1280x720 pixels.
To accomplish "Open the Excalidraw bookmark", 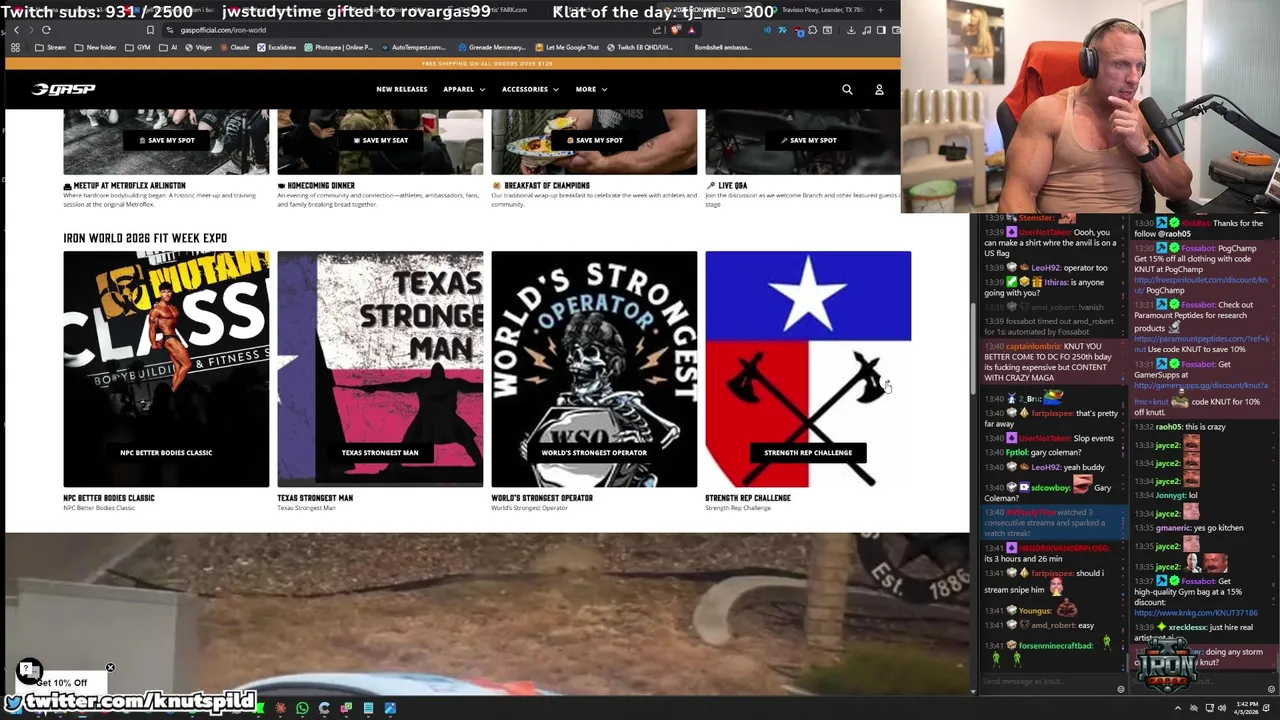I will [x=276, y=47].
